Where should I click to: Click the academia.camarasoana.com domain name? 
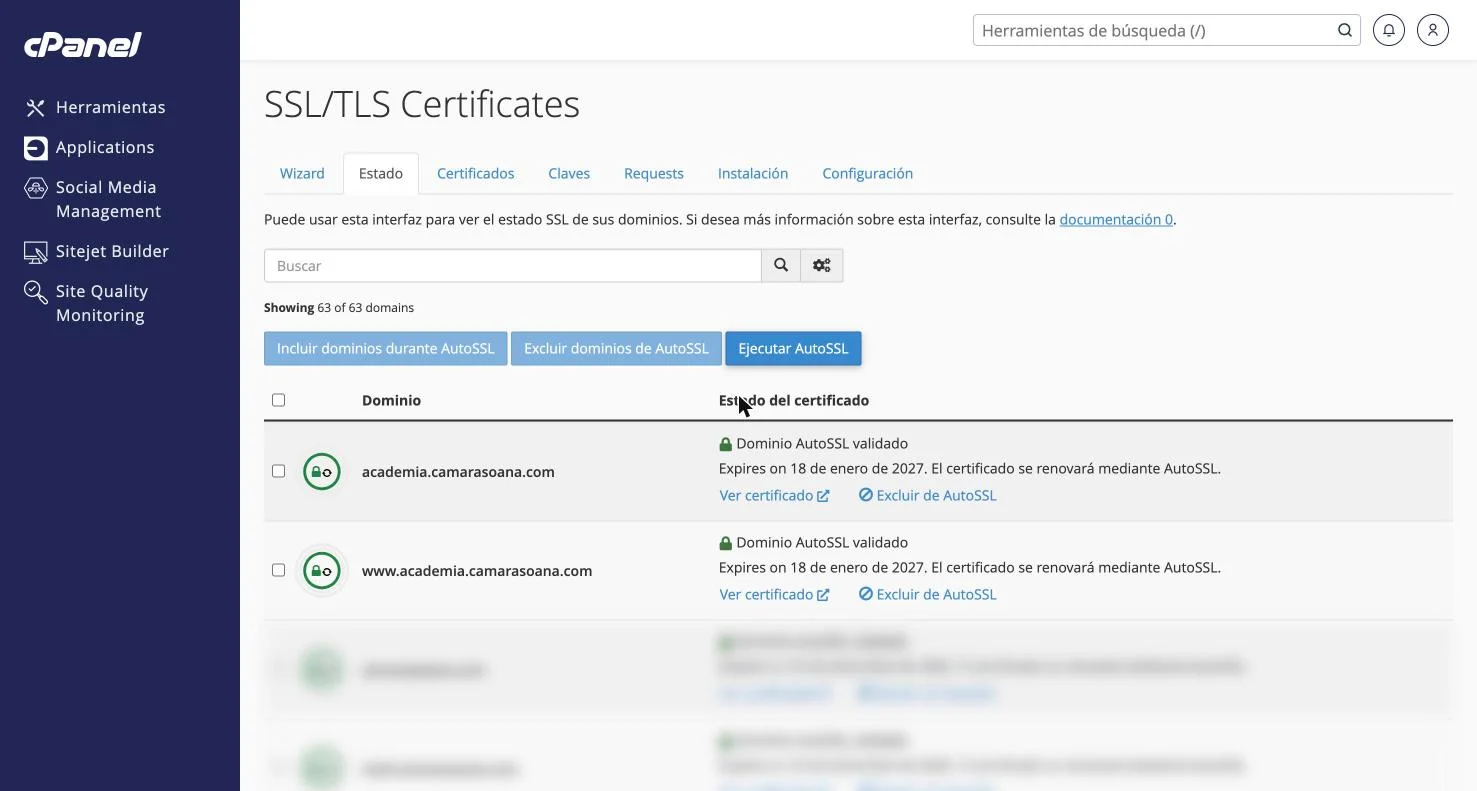pyautogui.click(x=458, y=472)
